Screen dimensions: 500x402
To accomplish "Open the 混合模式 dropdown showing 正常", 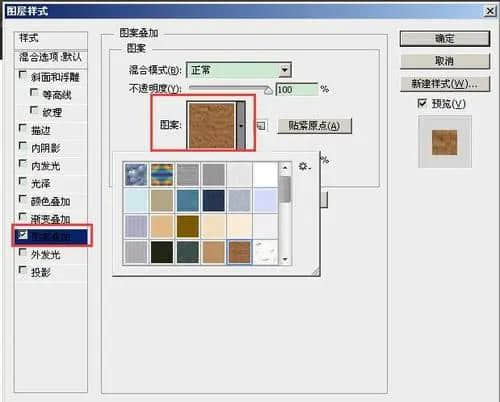I will point(239,70).
